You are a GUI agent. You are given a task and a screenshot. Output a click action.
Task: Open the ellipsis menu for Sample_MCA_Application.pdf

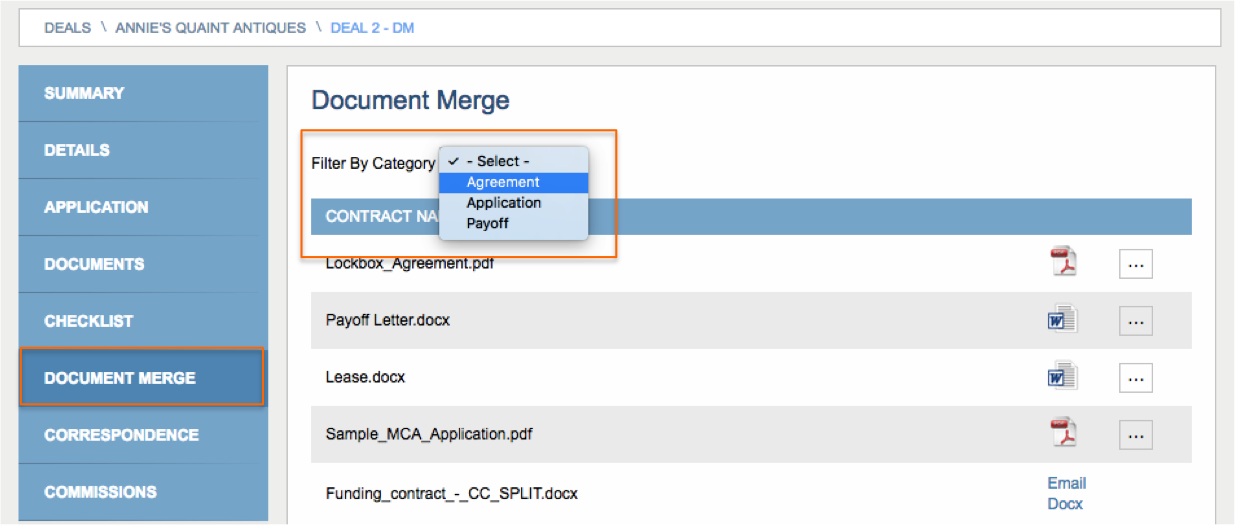tap(1135, 435)
